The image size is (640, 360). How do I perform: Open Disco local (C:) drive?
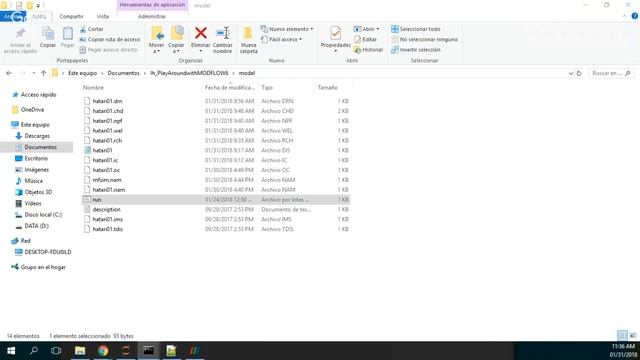pyautogui.click(x=43, y=214)
